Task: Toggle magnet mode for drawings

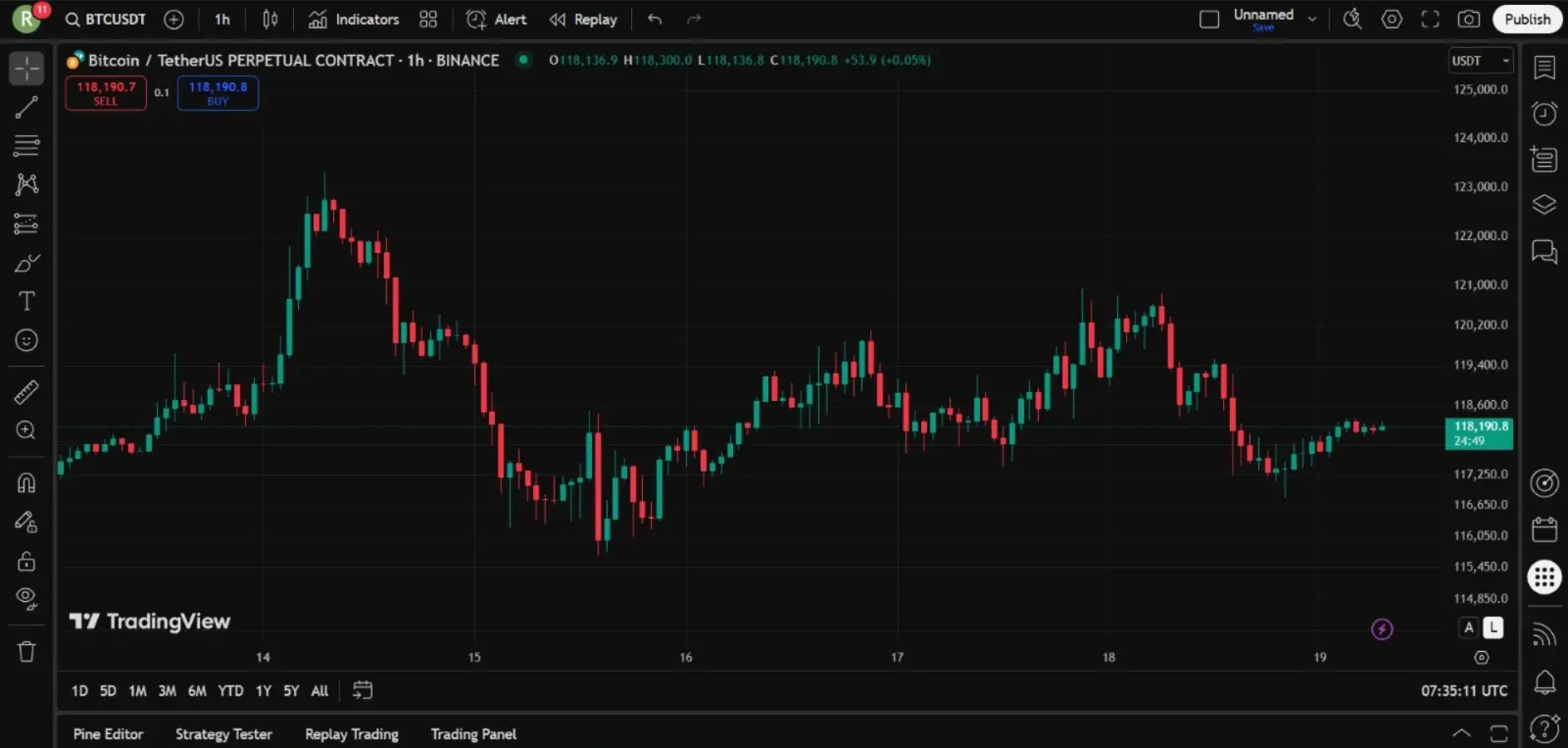Action: click(x=26, y=483)
